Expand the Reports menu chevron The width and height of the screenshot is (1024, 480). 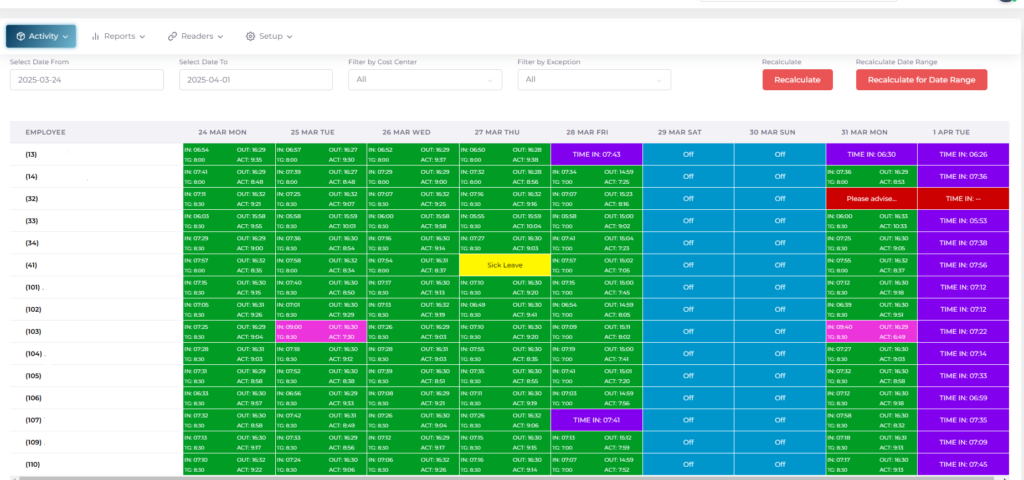(142, 37)
